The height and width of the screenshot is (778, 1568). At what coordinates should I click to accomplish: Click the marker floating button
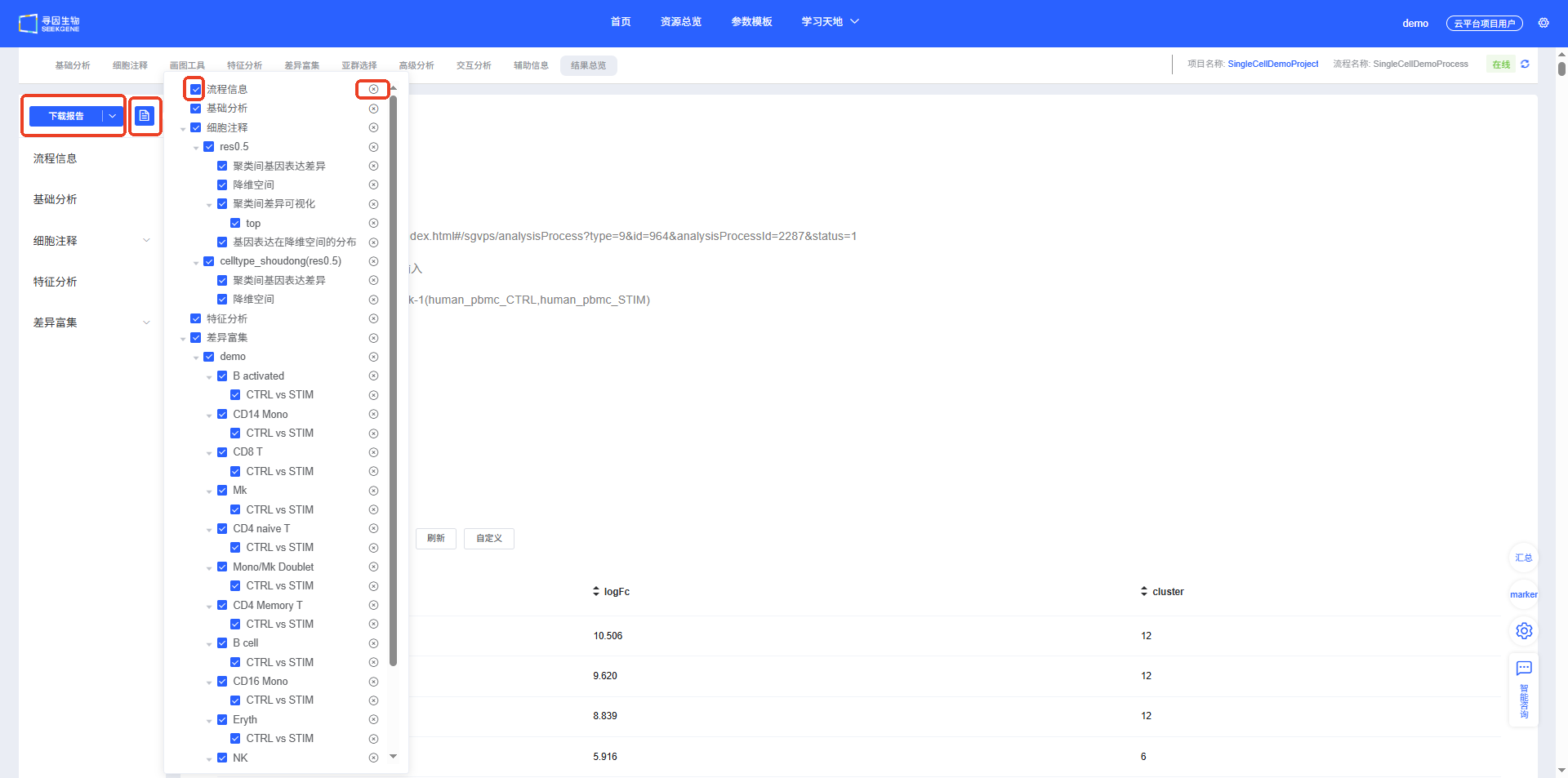coord(1524,594)
